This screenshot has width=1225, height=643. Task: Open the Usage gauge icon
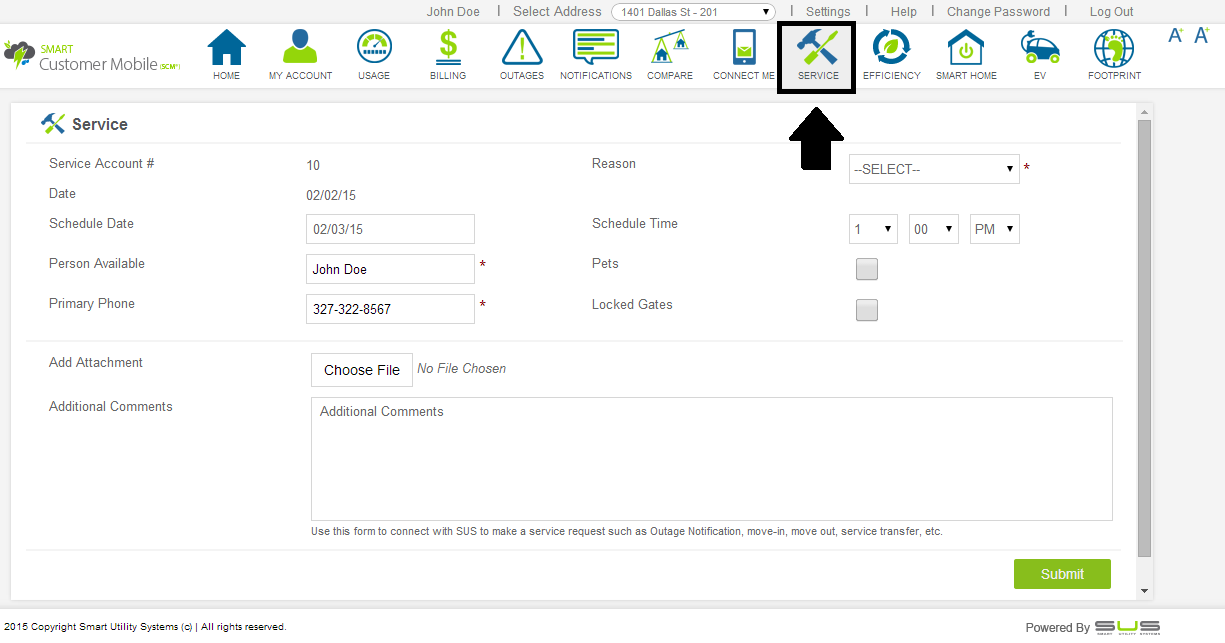point(374,48)
